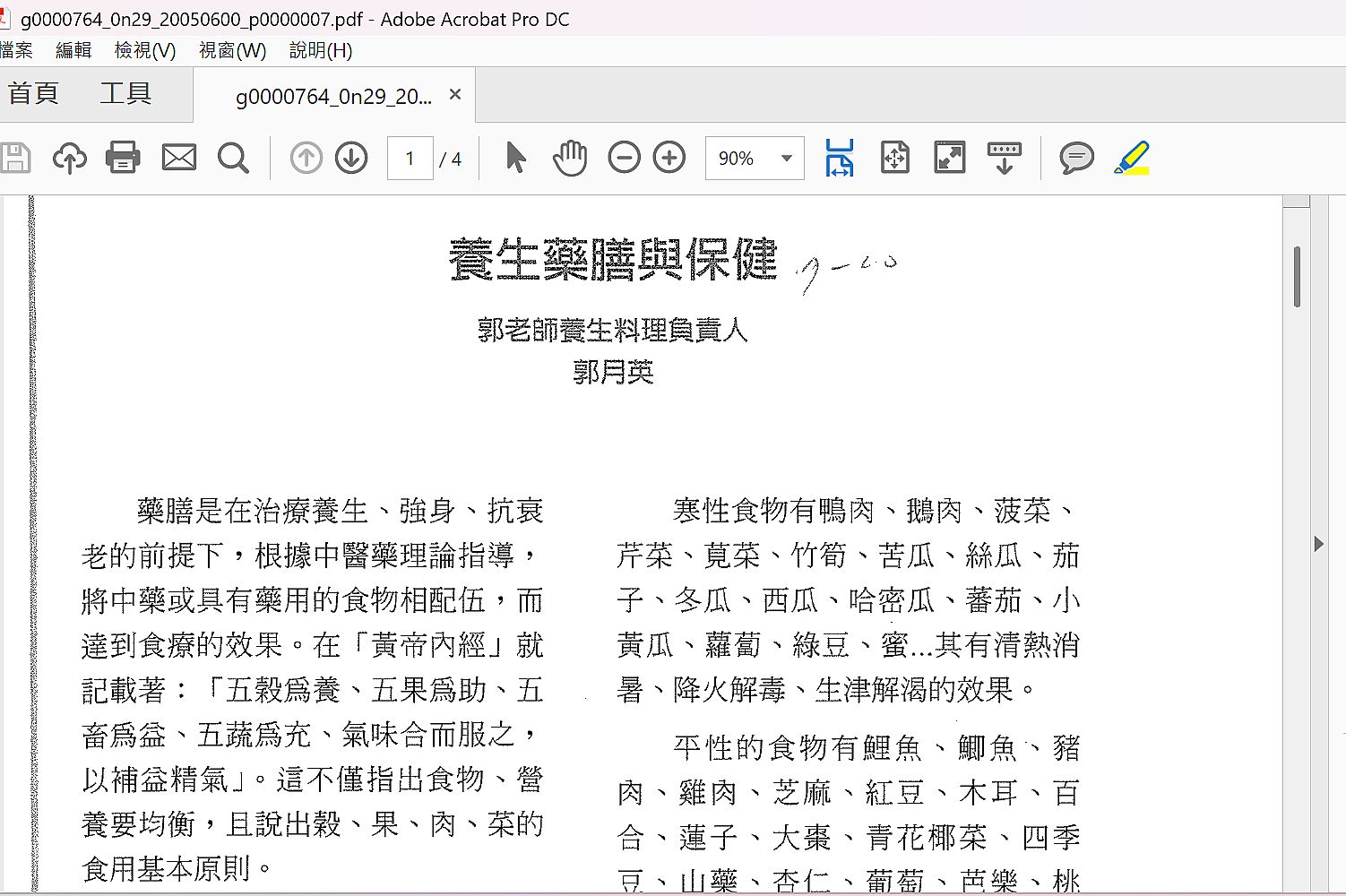Choose the selection arrow tool
Image resolution: width=1346 pixels, height=896 pixels.
pyautogui.click(x=515, y=159)
